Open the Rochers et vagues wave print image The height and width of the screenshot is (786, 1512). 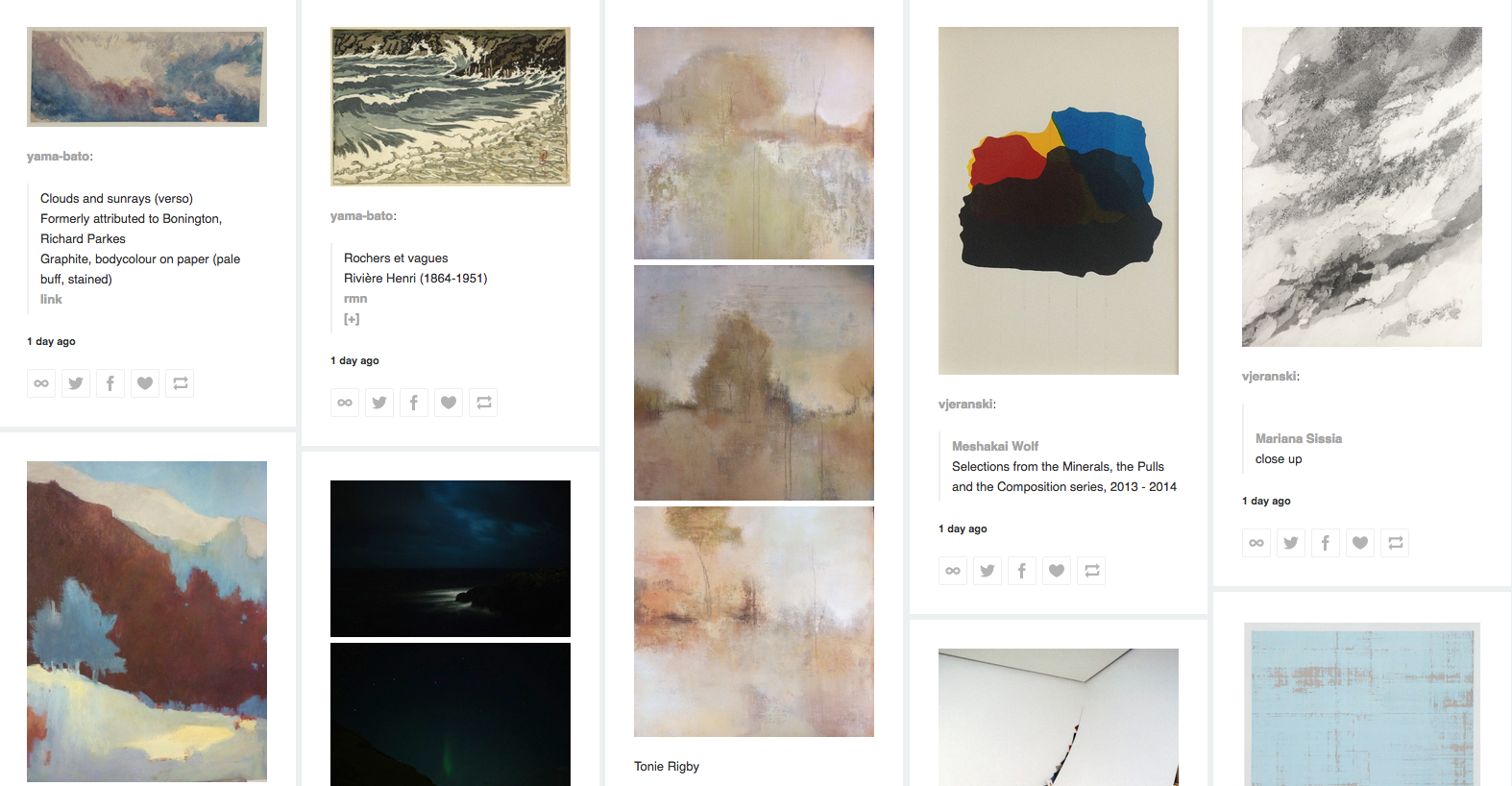(451, 107)
